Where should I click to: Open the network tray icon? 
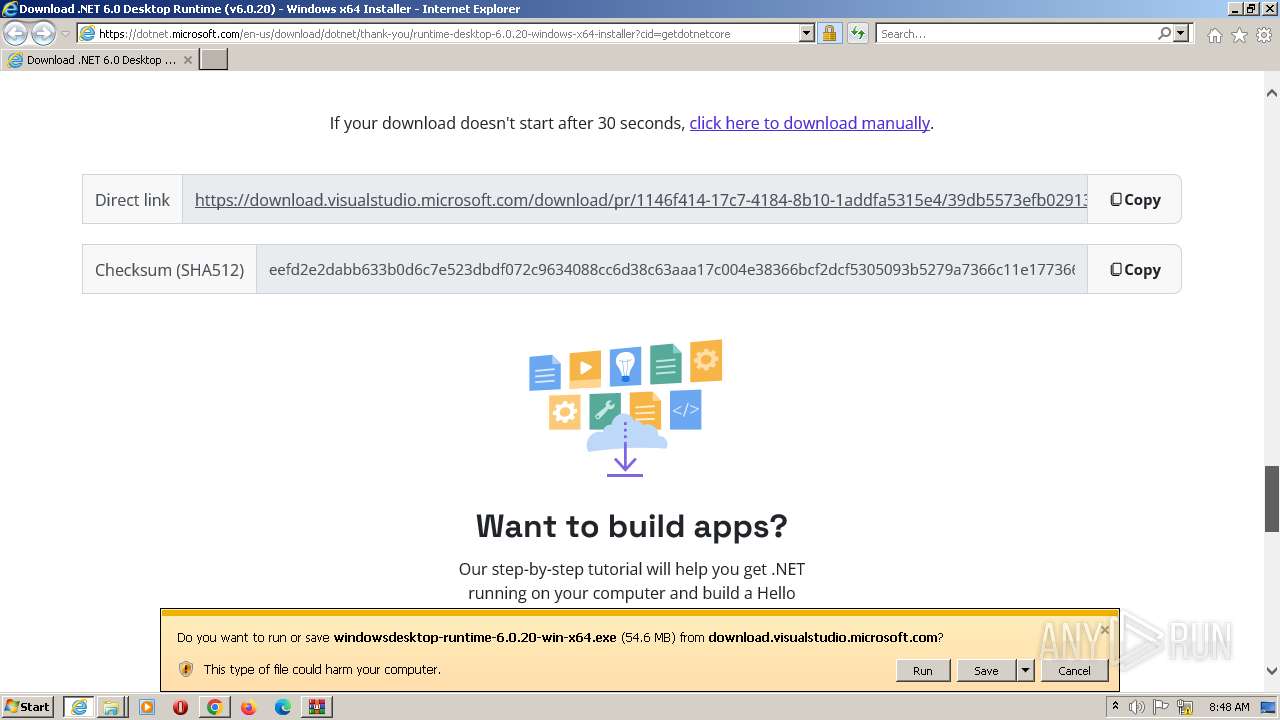[x=1185, y=707]
